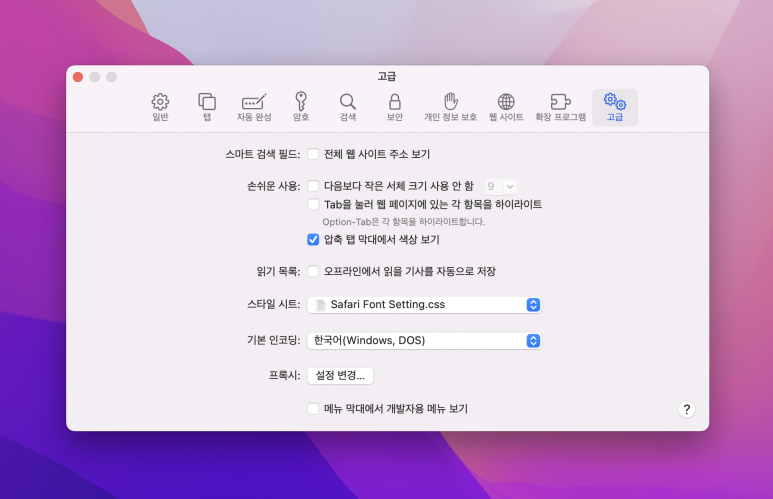Open the 자동 완성 (AutoFill) icon

click(254, 107)
